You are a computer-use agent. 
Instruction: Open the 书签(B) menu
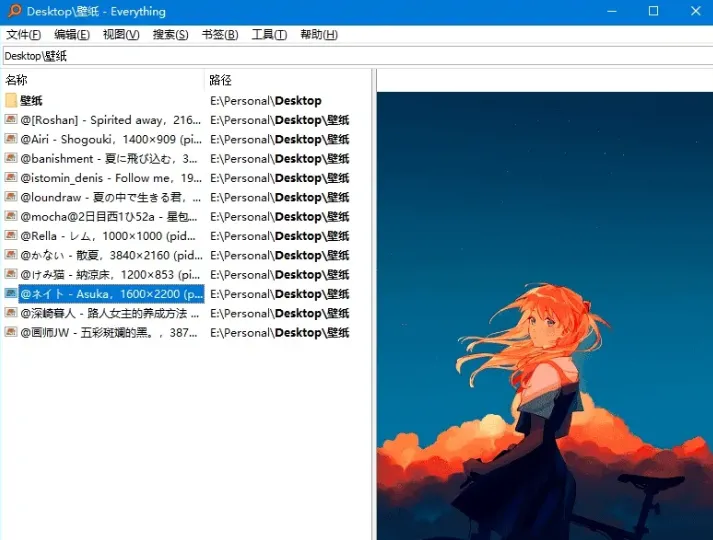coord(220,35)
